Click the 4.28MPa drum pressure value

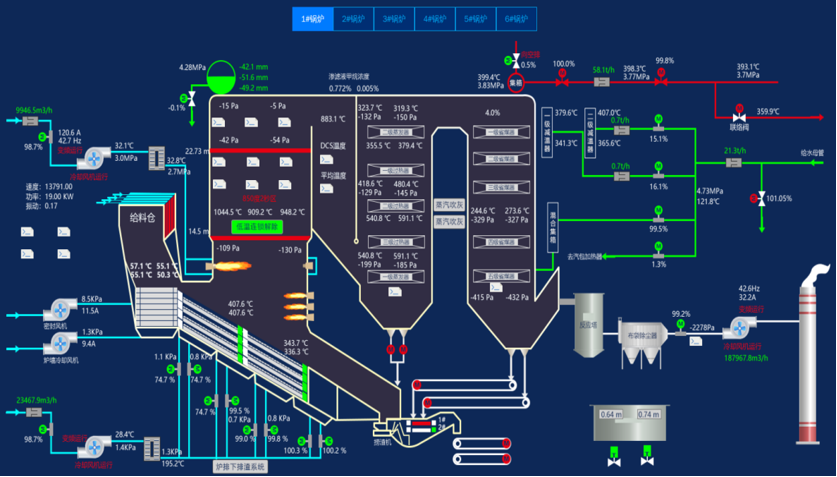(192, 68)
